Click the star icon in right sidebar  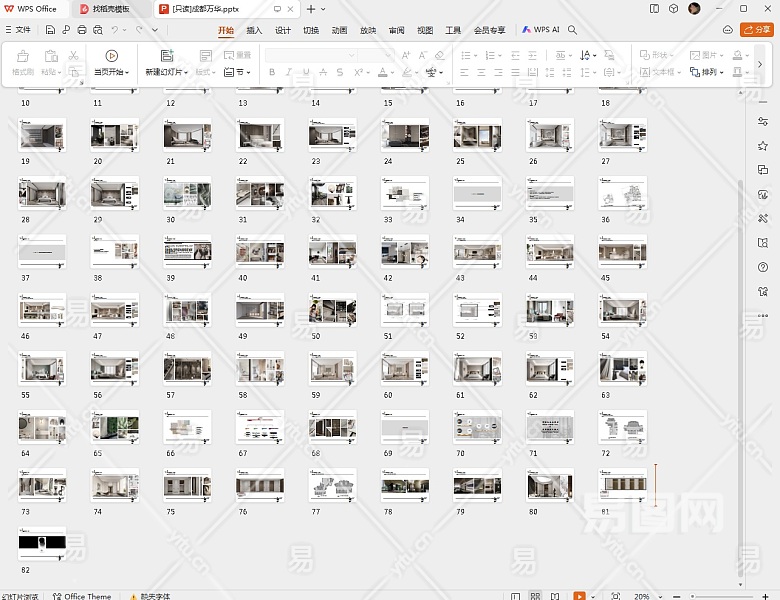(x=763, y=146)
